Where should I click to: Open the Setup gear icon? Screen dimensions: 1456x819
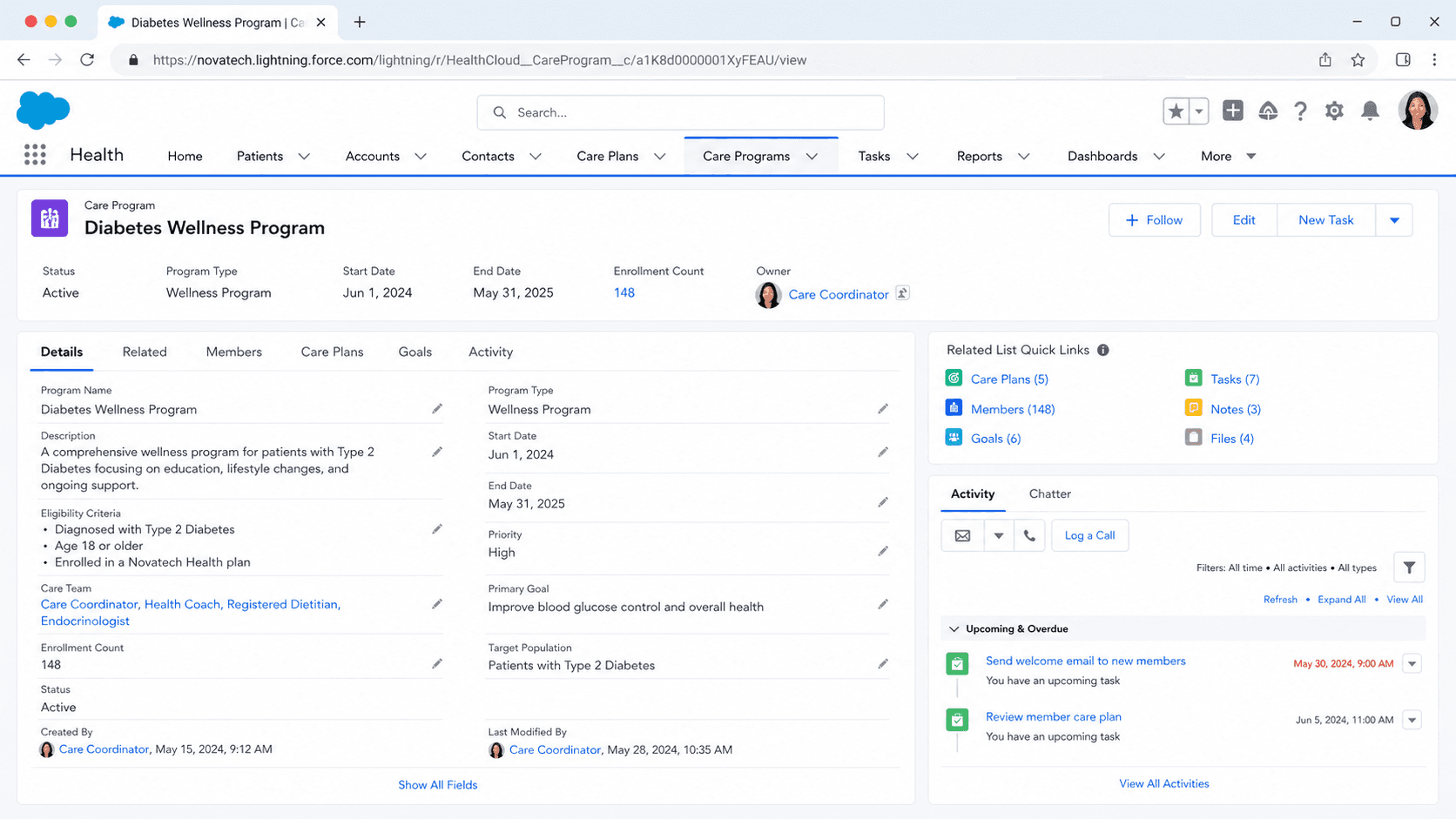click(x=1334, y=111)
